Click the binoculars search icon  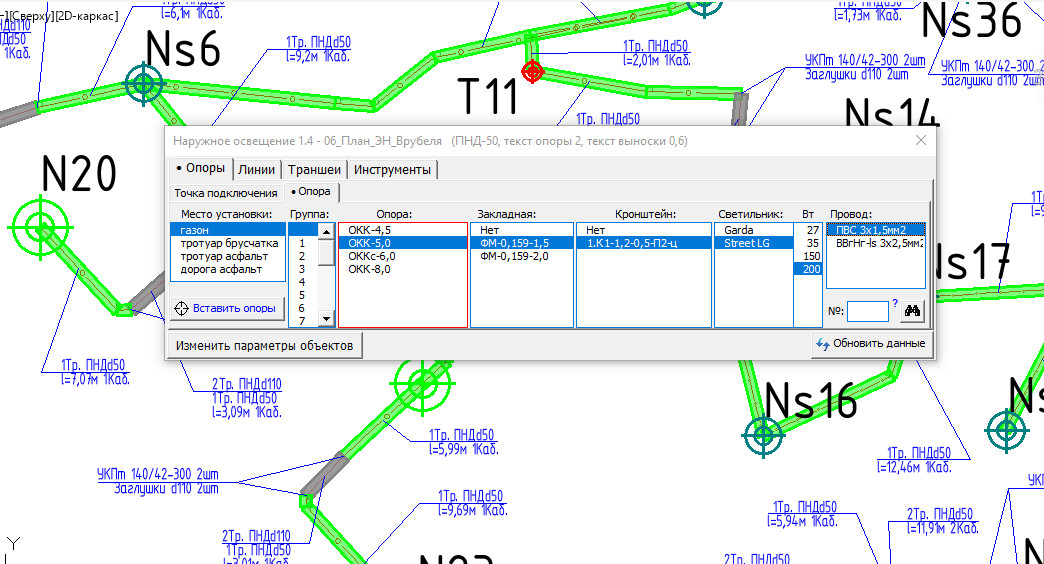912,311
